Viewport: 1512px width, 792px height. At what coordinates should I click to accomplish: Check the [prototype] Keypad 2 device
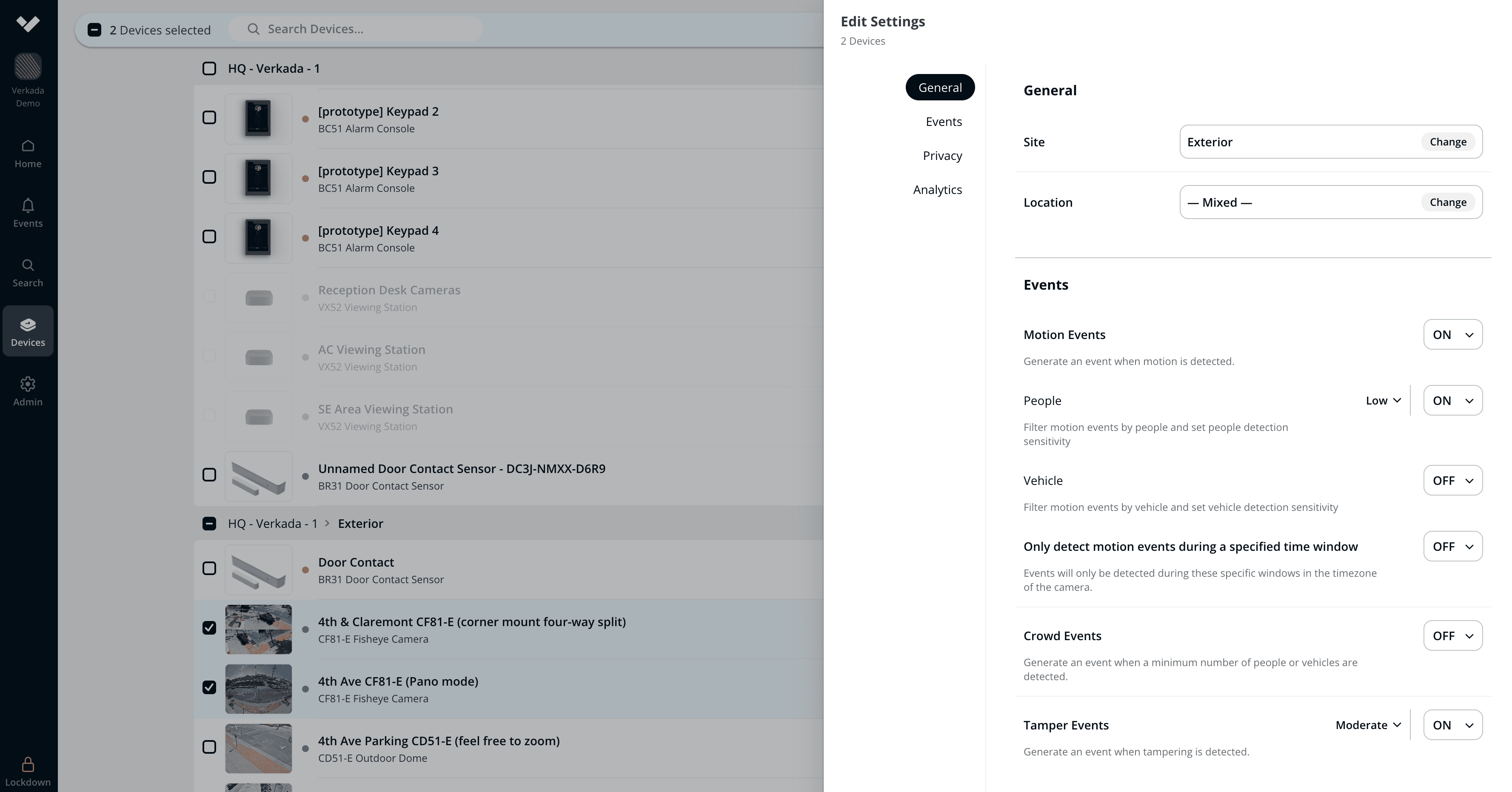click(x=209, y=117)
